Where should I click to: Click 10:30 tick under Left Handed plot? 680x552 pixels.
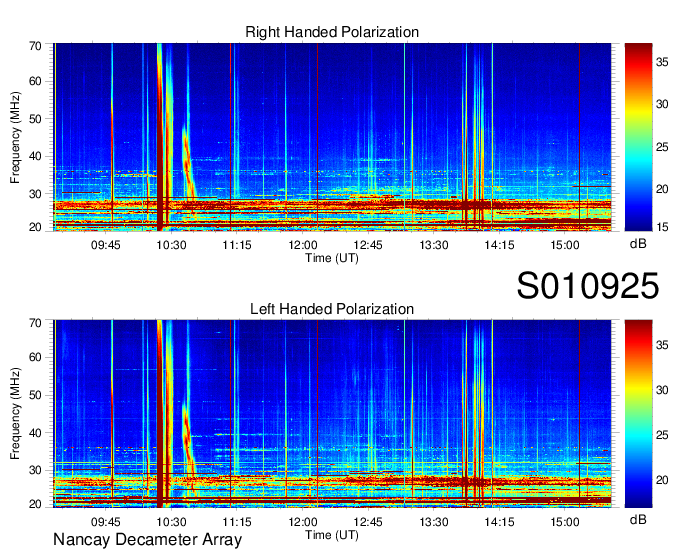coord(171,522)
